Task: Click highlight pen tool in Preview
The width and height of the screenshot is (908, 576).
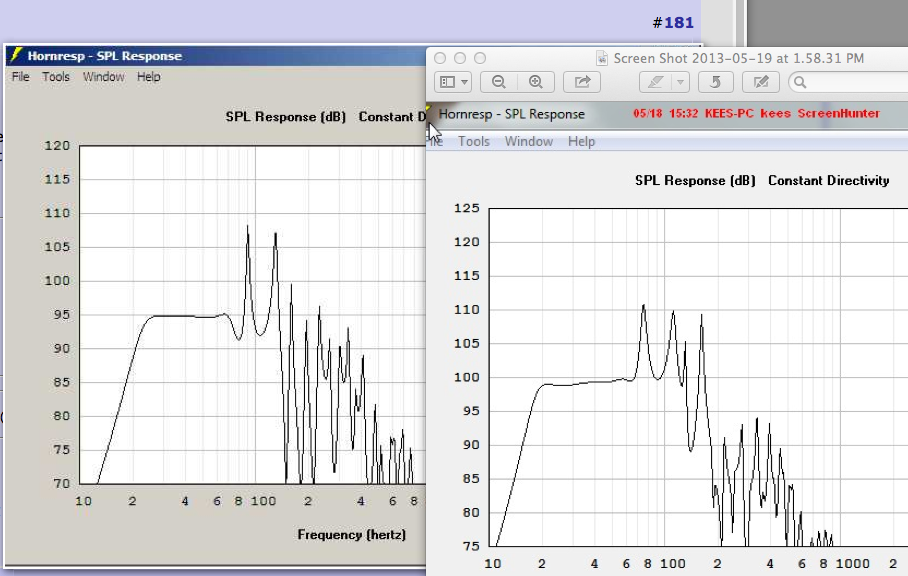Action: tap(655, 82)
